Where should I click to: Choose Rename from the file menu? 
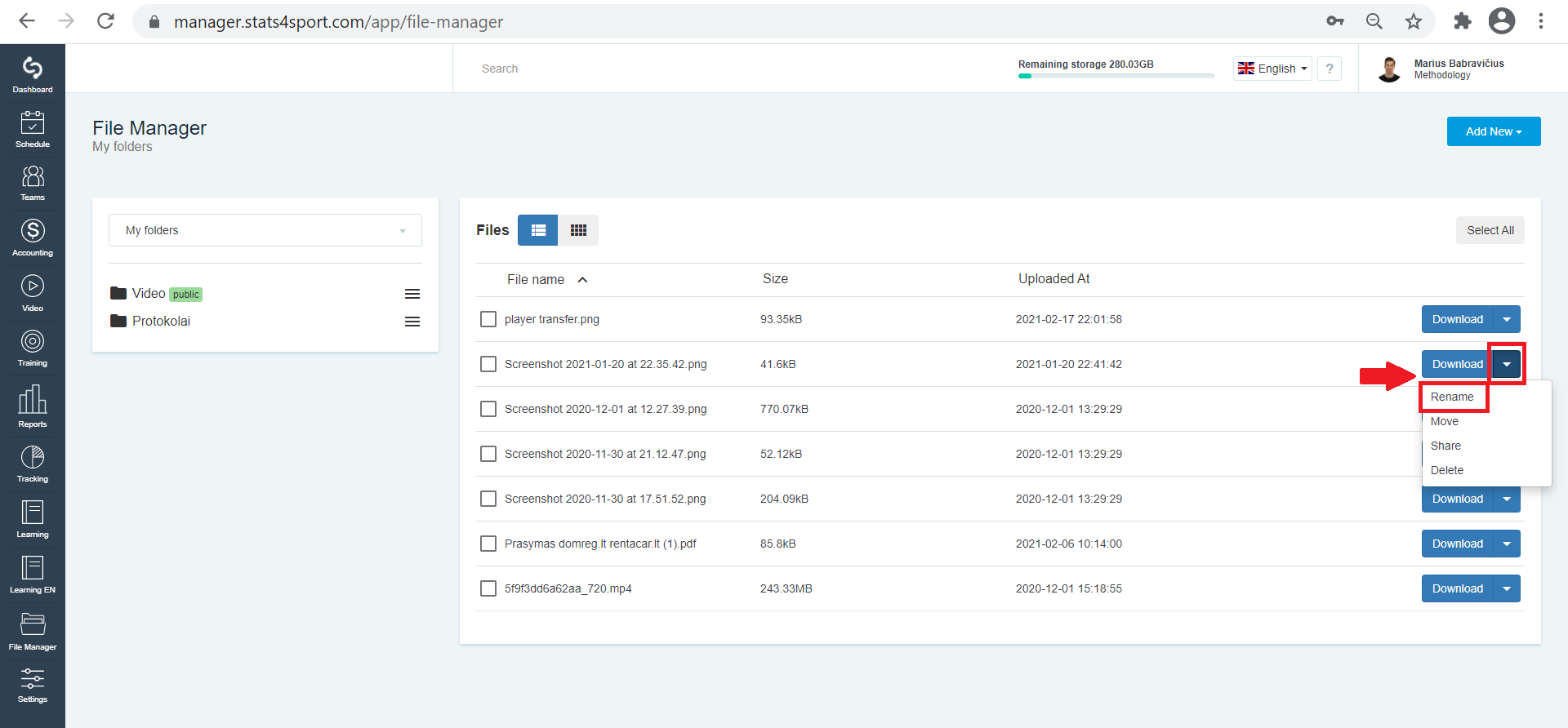(x=1452, y=397)
